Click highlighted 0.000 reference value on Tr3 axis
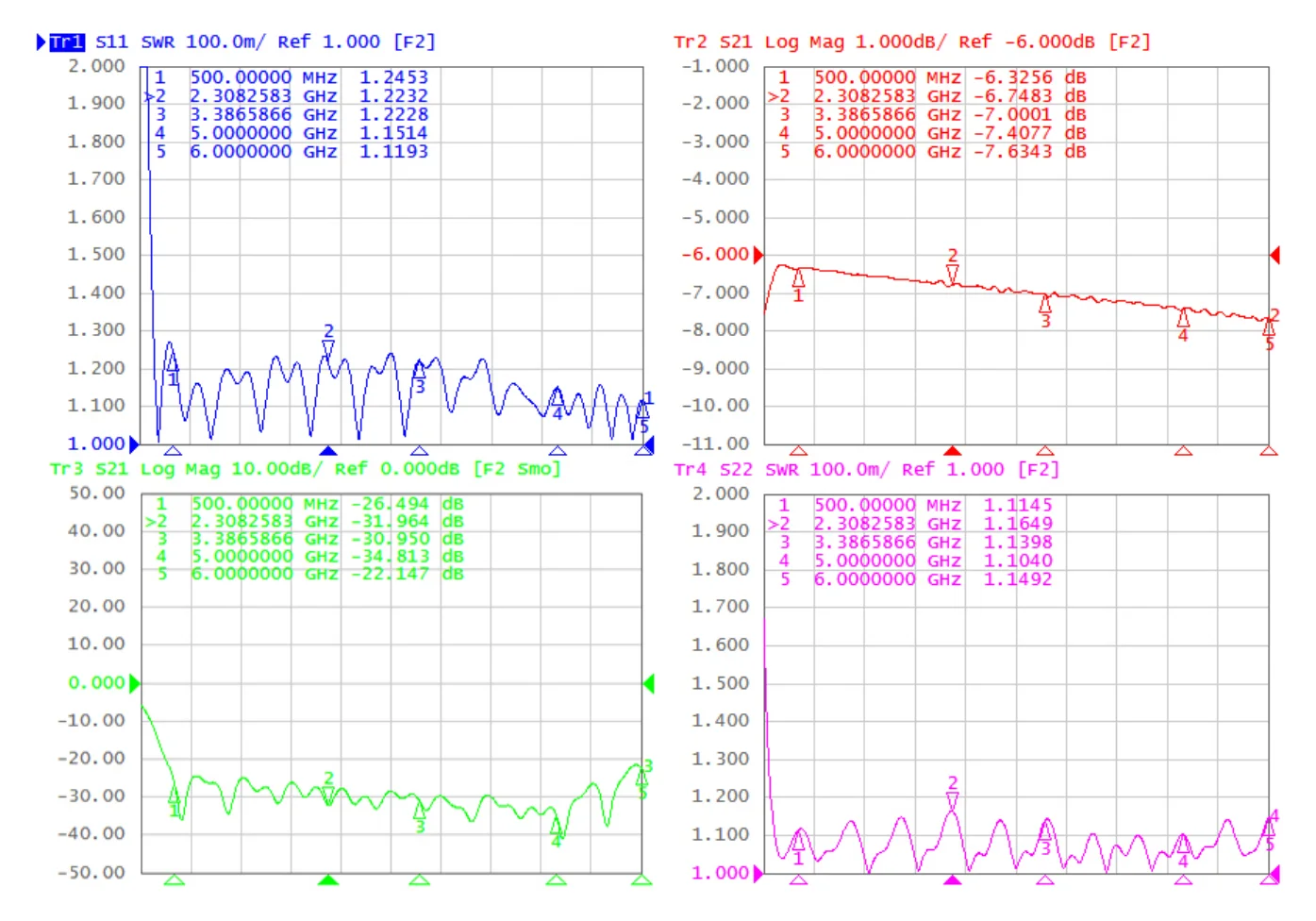 (x=97, y=683)
